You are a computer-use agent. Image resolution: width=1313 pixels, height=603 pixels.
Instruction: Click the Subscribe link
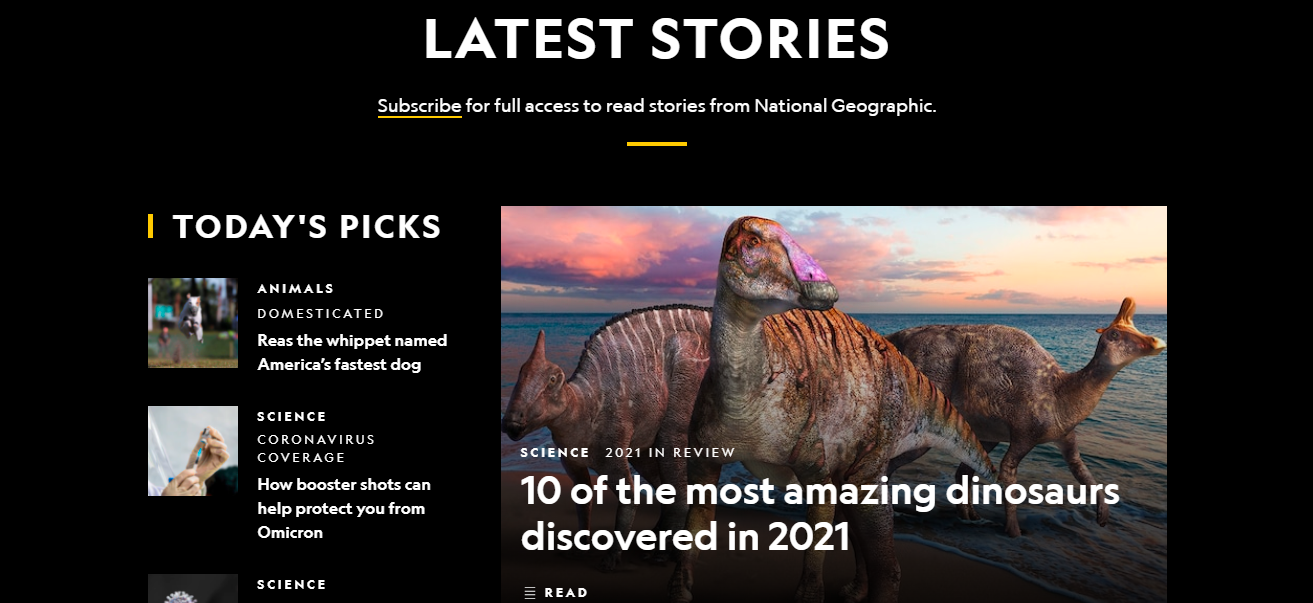(419, 105)
